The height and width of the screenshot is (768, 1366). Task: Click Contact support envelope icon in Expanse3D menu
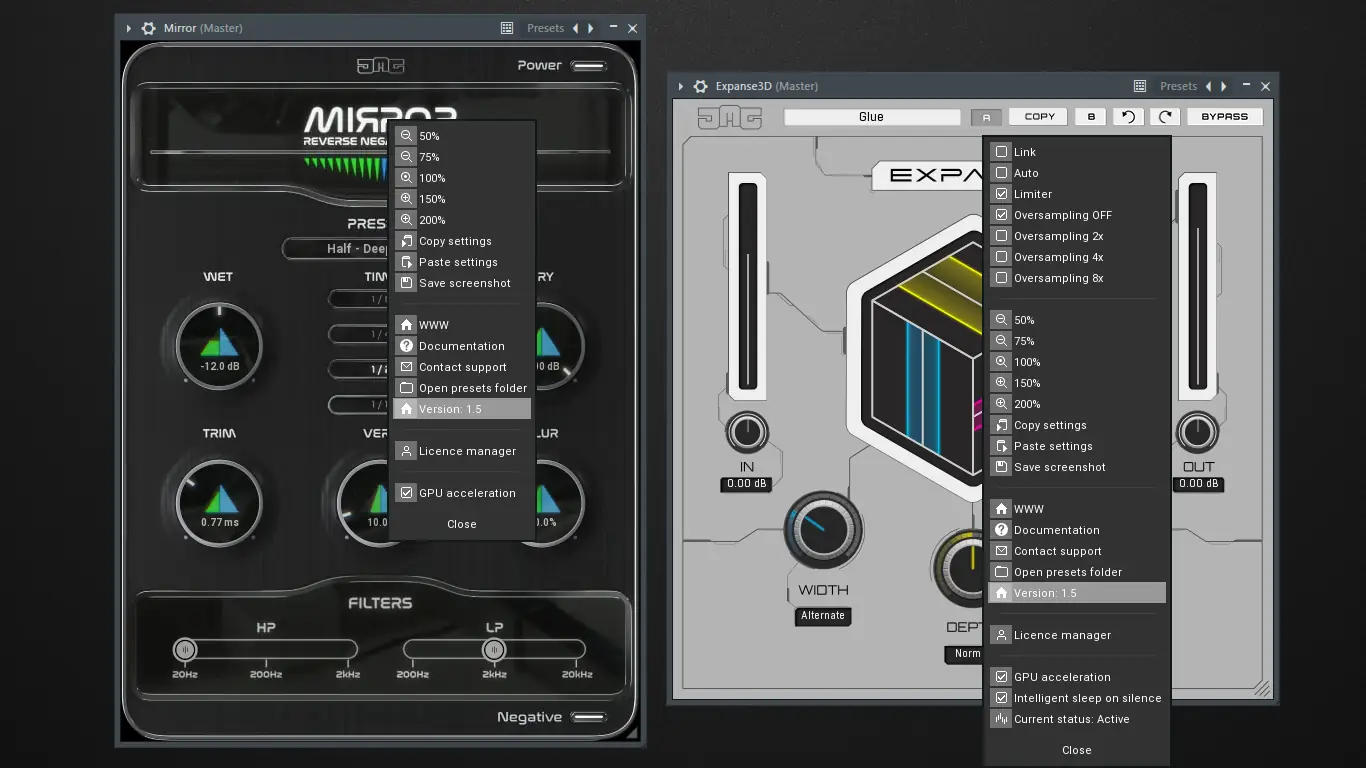point(1001,551)
